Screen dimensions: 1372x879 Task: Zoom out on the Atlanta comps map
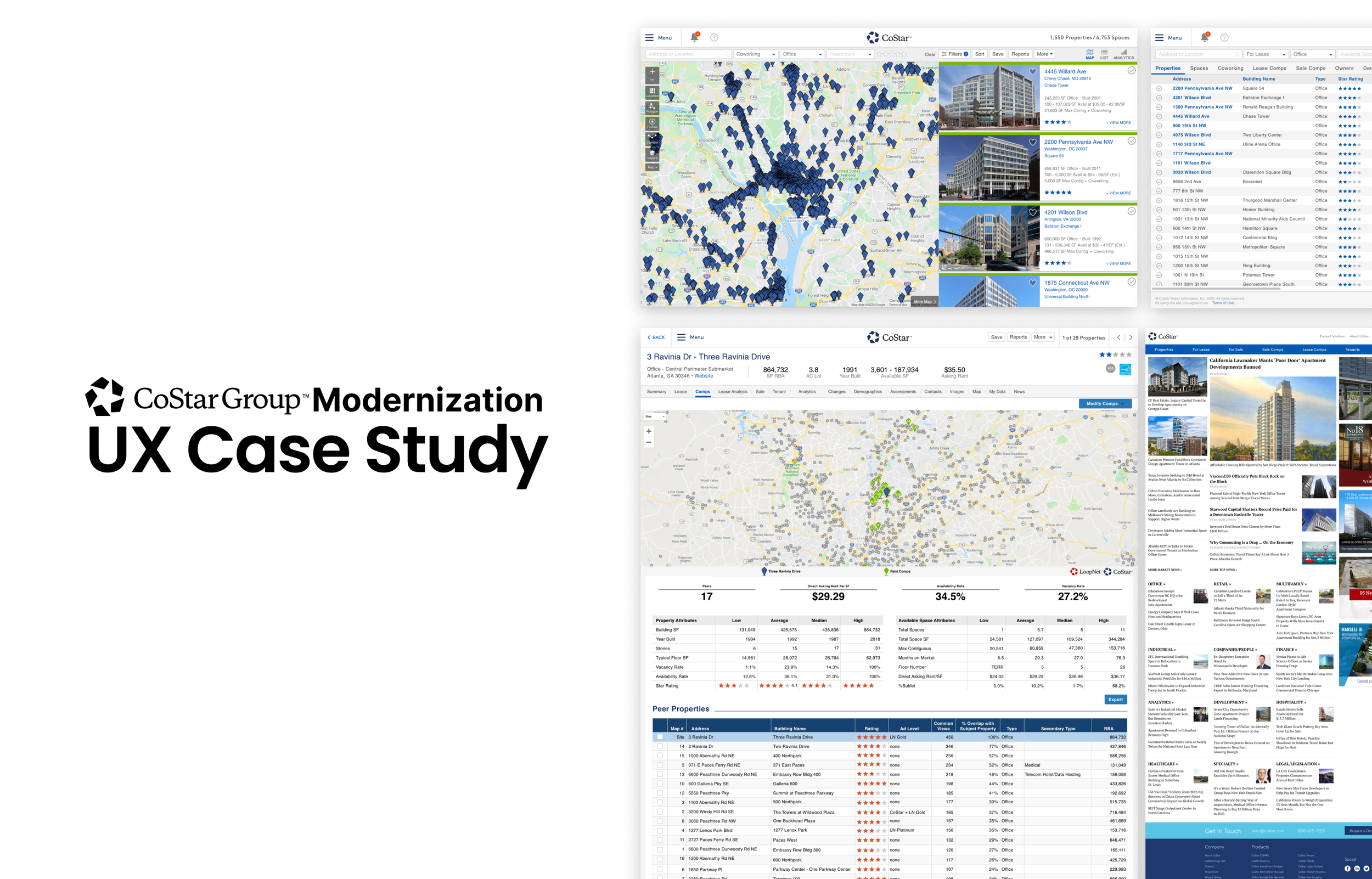tap(649, 442)
